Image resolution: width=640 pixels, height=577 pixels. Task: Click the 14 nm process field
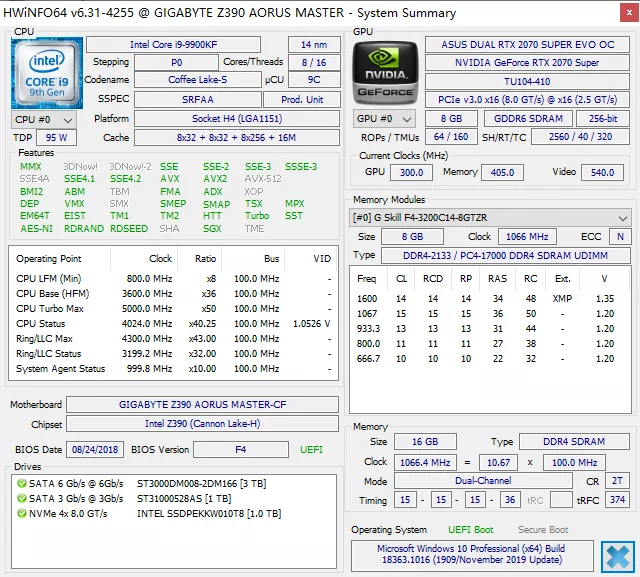[x=314, y=44]
